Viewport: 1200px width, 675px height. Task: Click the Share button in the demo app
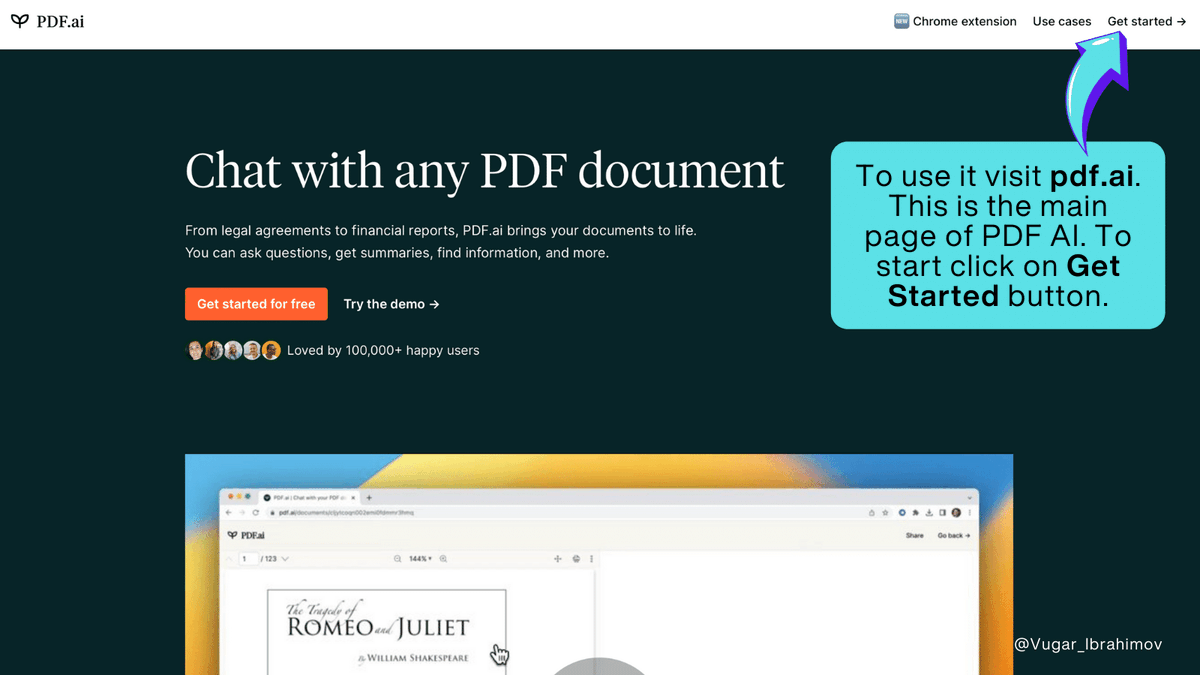915,535
